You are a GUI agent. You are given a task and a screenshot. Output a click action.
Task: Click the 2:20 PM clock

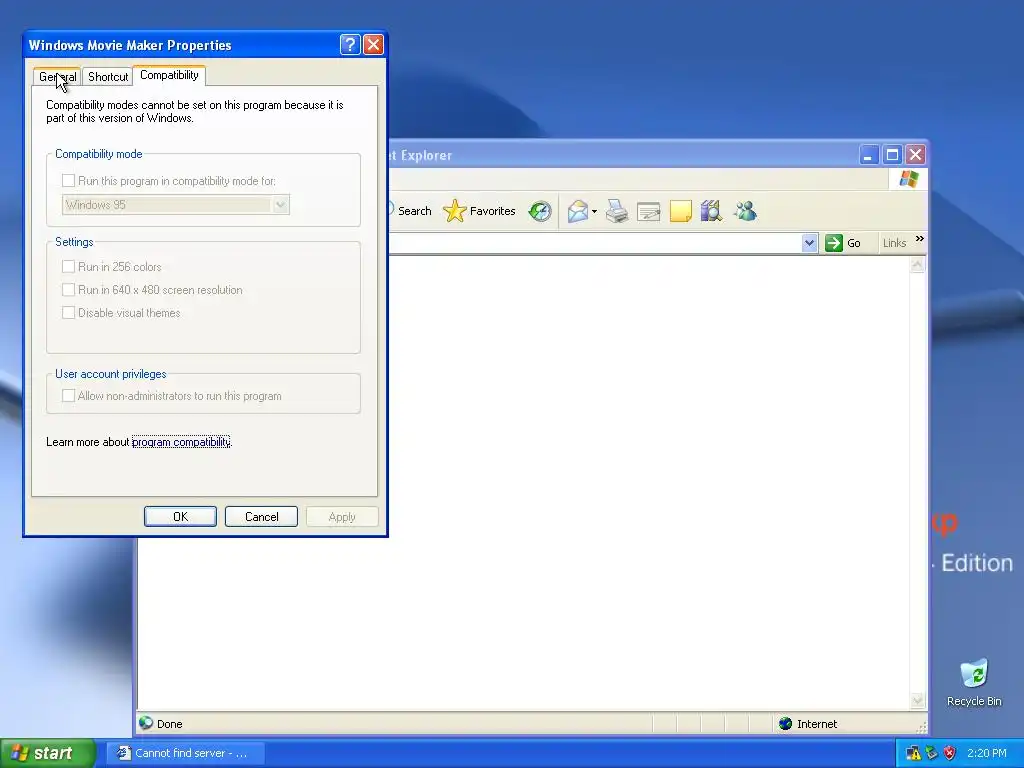[x=987, y=753]
